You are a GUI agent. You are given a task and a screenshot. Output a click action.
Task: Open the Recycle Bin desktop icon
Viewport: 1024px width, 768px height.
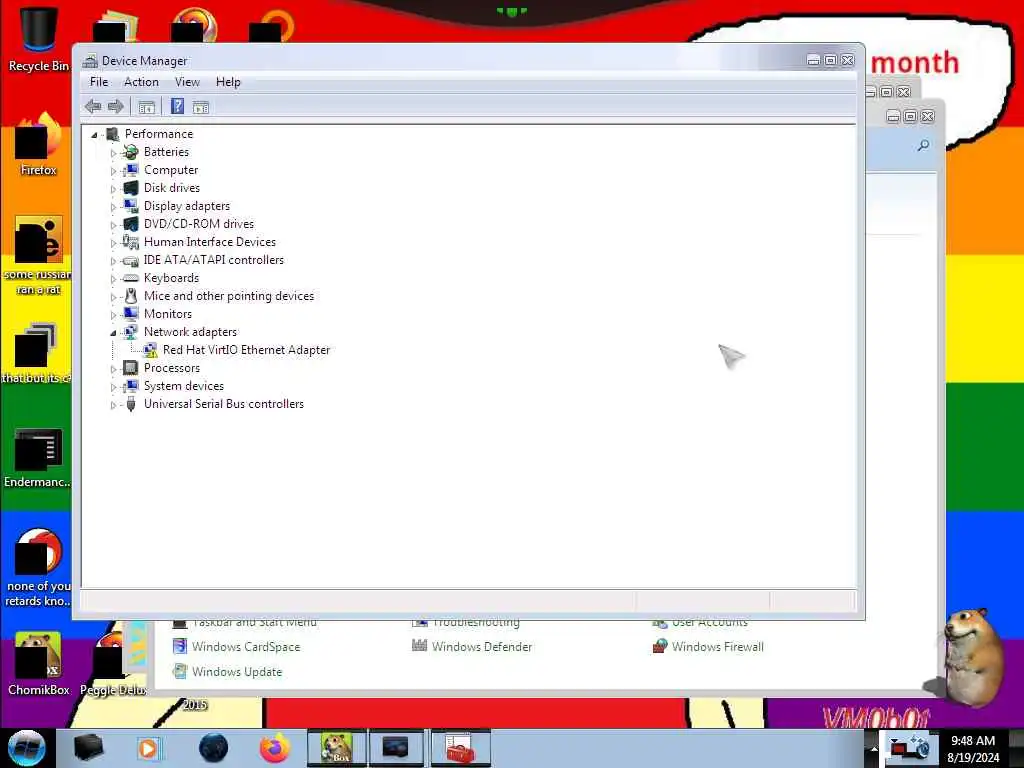tap(38, 39)
